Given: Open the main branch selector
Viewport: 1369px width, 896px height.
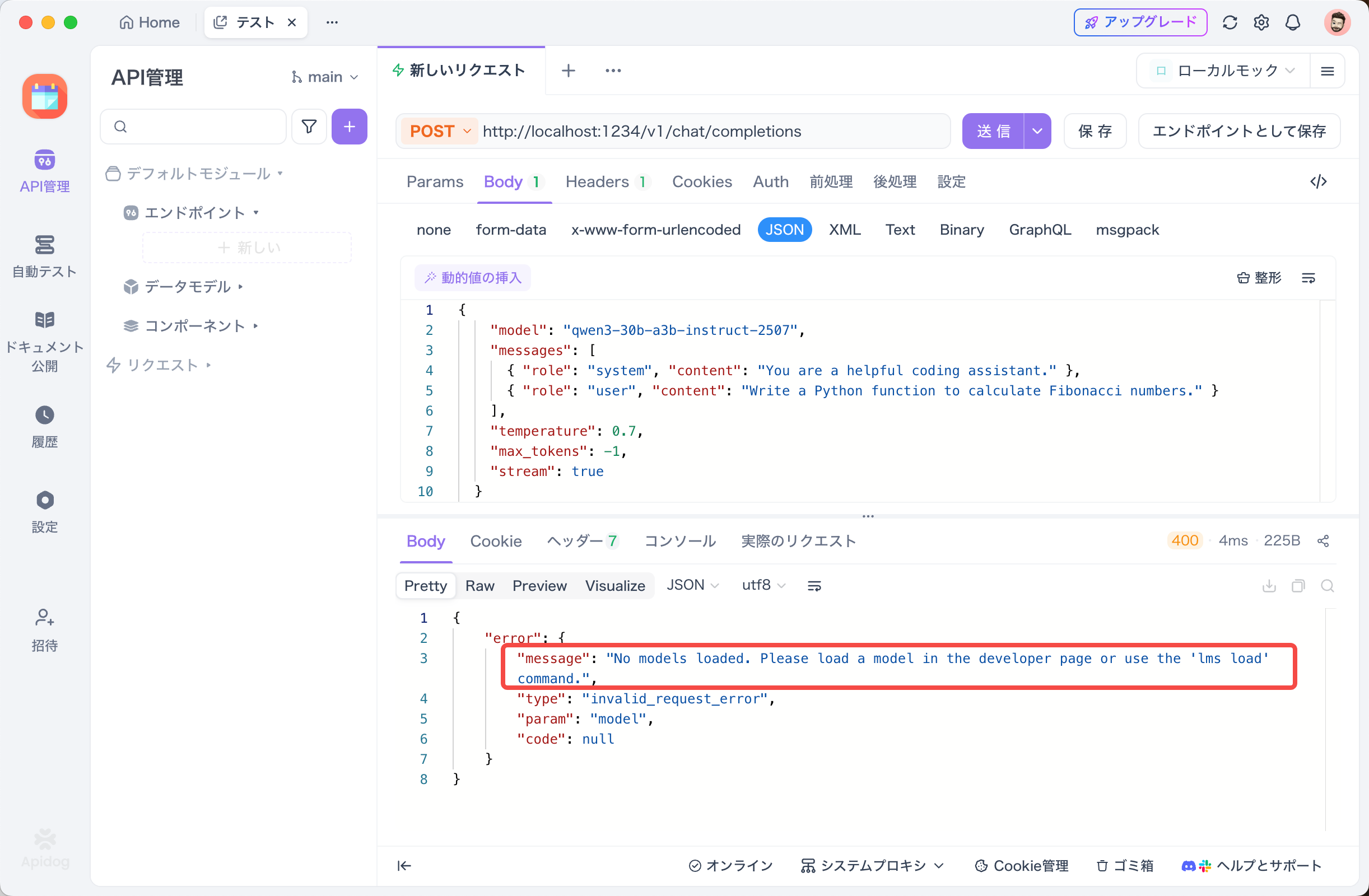Looking at the screenshot, I should point(325,77).
